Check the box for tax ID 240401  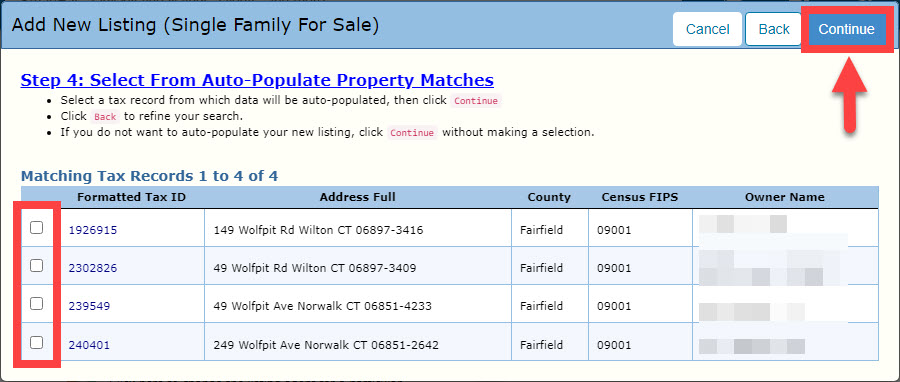36,342
